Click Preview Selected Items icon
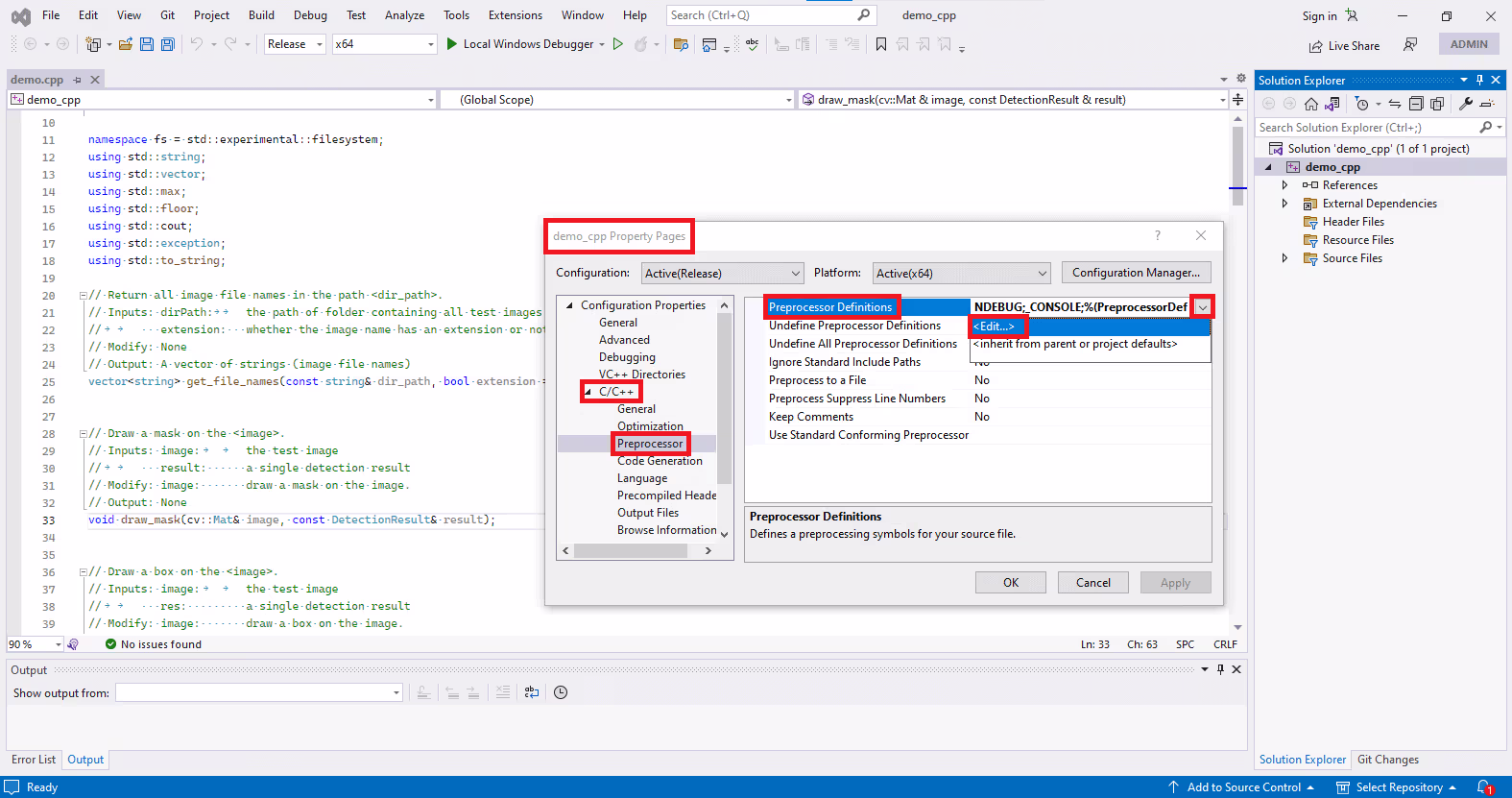This screenshot has height=798, width=1512. (x=1487, y=104)
